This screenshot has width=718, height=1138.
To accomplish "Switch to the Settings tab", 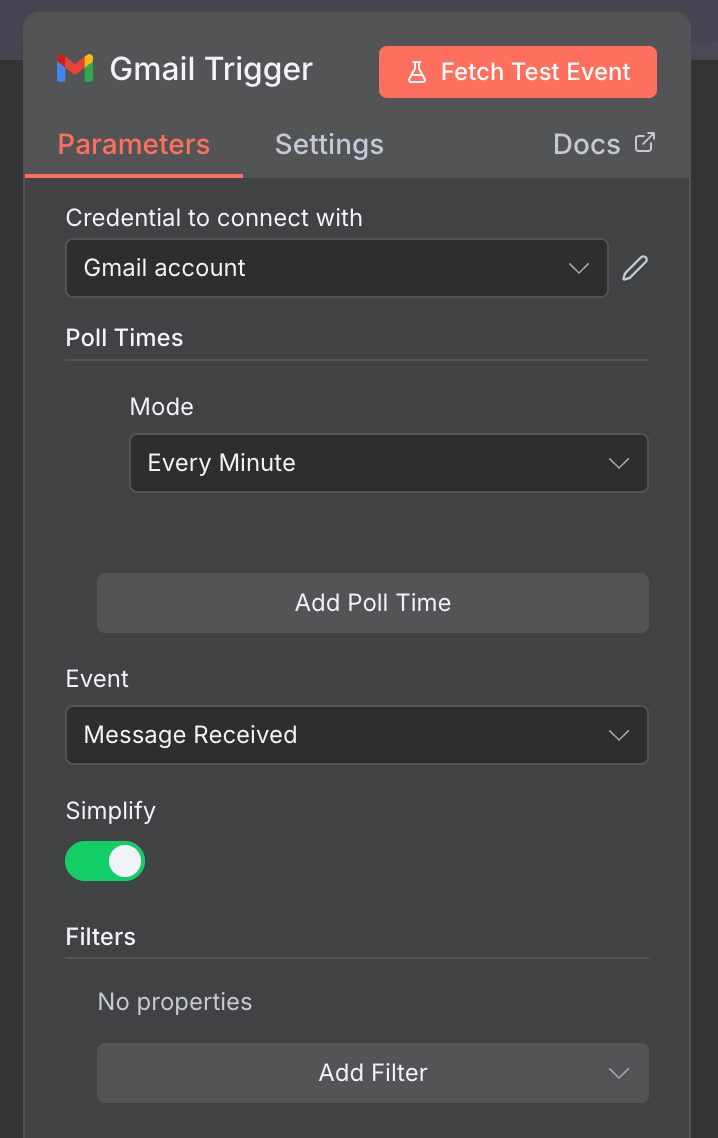I will [329, 144].
